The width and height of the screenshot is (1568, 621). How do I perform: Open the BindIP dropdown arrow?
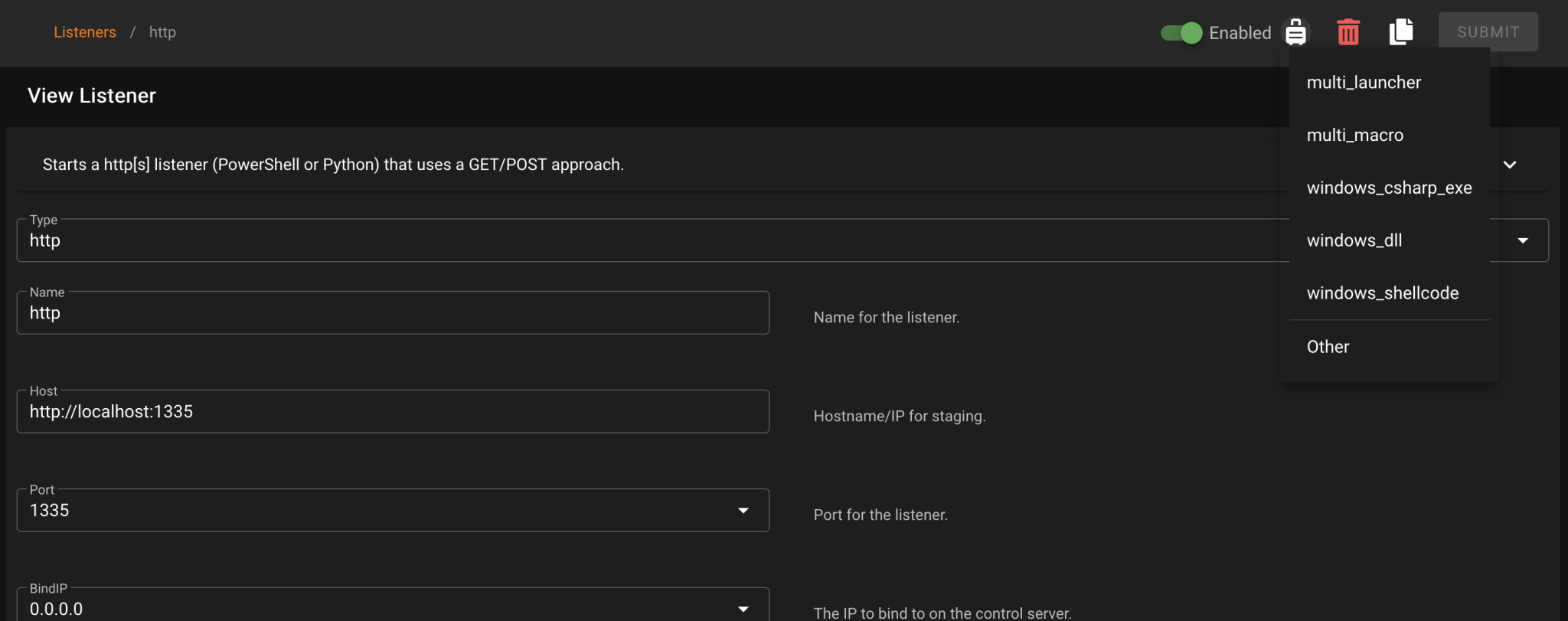[743, 609]
